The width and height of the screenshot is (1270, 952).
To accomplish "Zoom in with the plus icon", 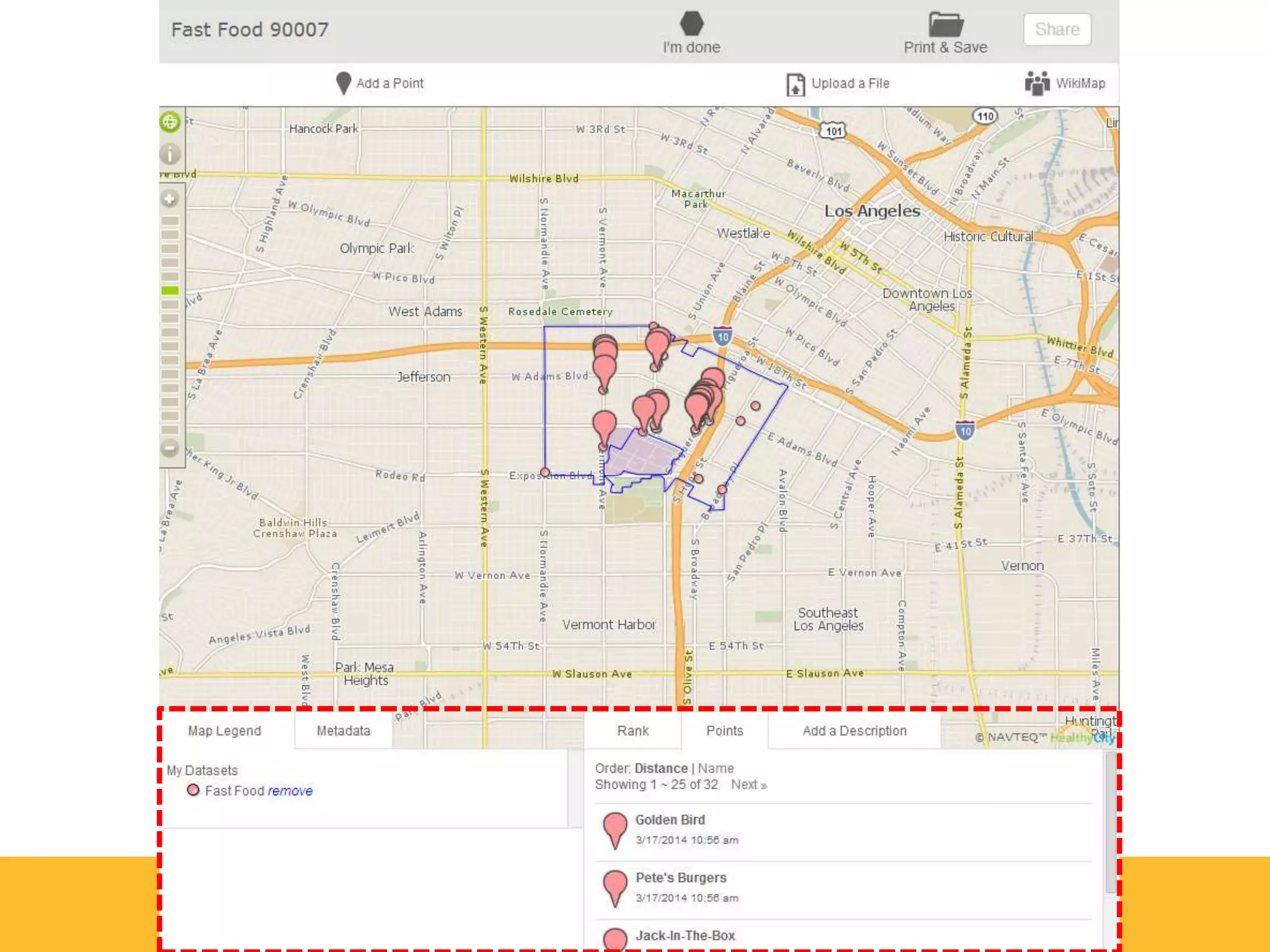I will (170, 199).
